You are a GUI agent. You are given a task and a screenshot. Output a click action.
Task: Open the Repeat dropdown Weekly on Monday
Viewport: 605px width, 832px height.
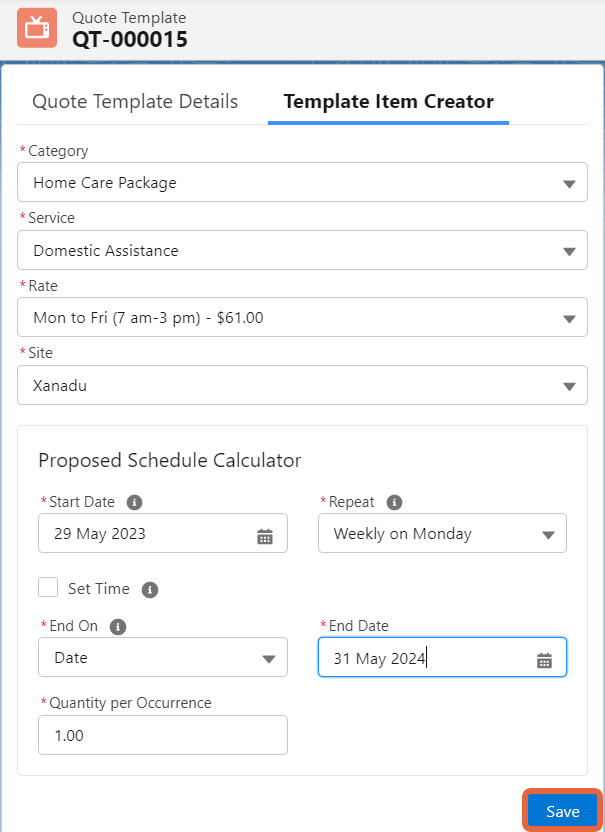coord(442,534)
